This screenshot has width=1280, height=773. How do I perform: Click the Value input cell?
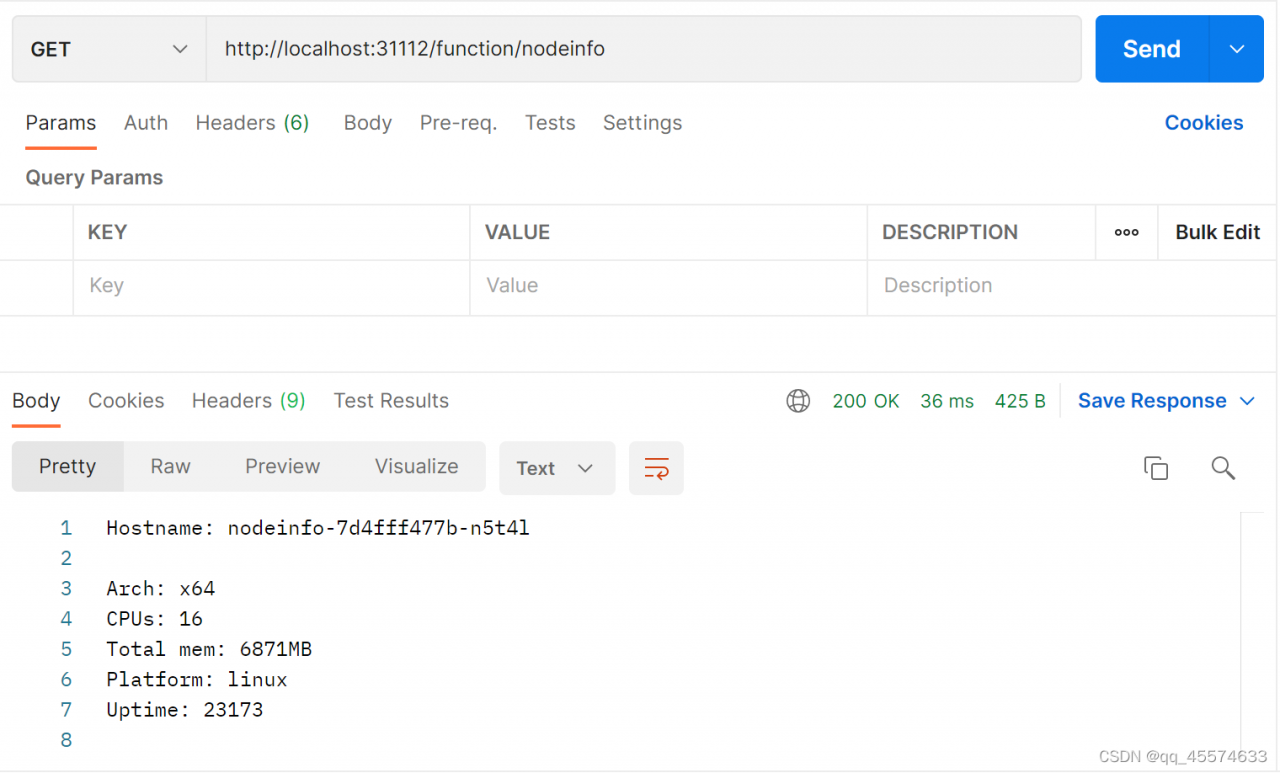(668, 288)
